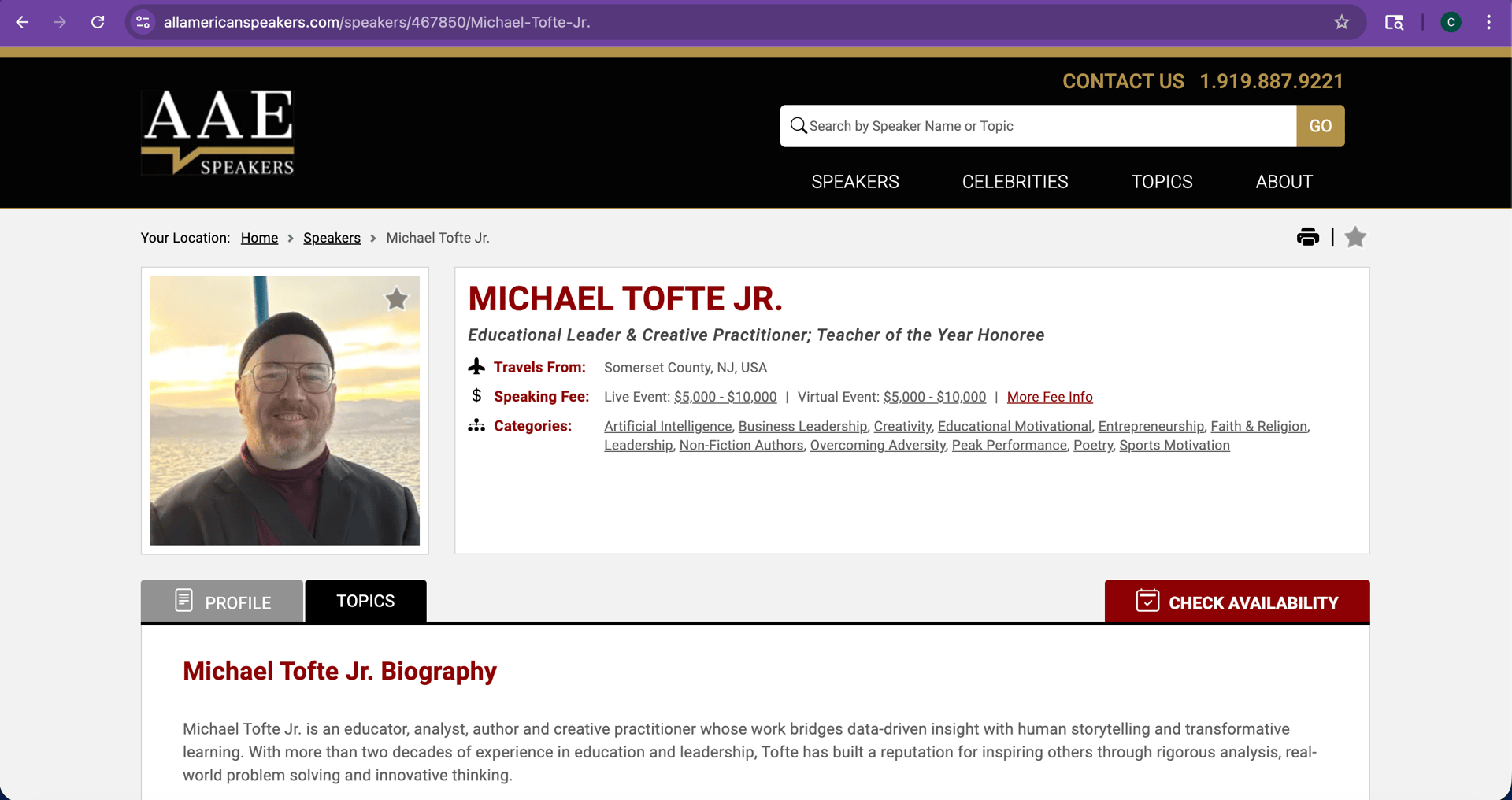This screenshot has width=1512, height=800.
Task: Click Michael Tofte's profile photo
Action: (x=285, y=410)
